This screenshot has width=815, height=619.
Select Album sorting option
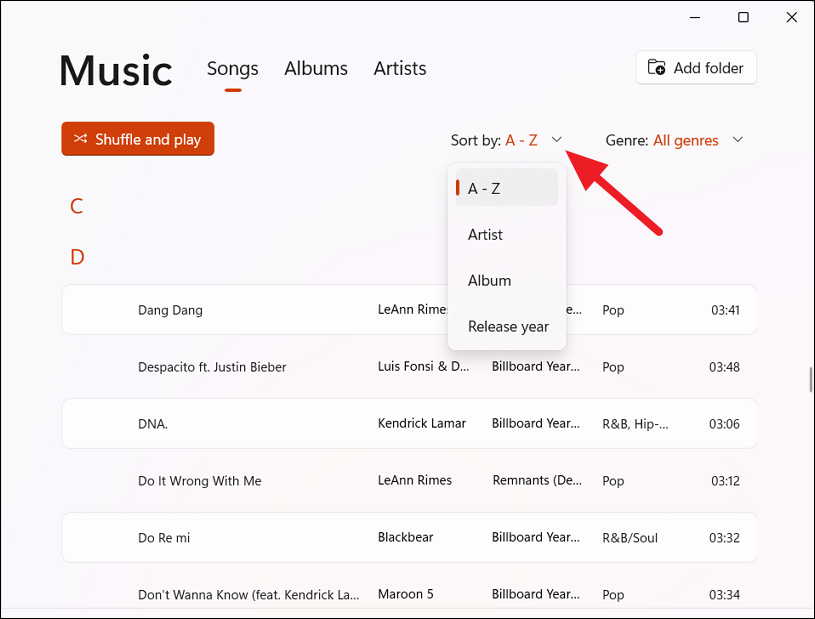point(490,280)
